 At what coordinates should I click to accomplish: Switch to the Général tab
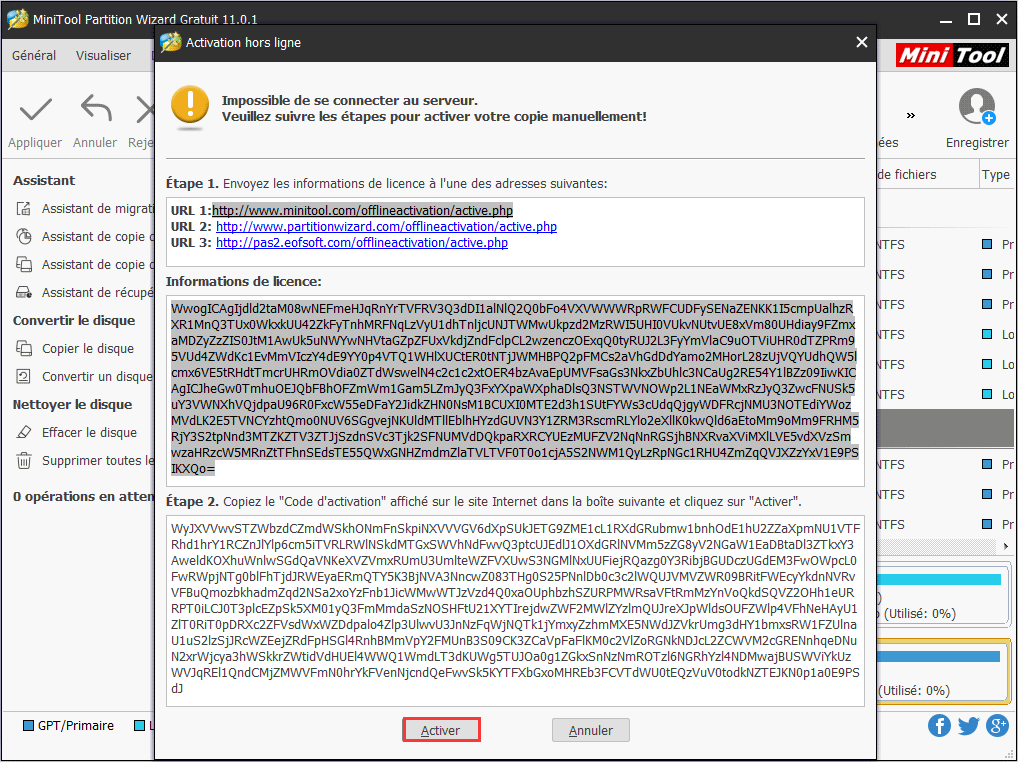point(33,55)
